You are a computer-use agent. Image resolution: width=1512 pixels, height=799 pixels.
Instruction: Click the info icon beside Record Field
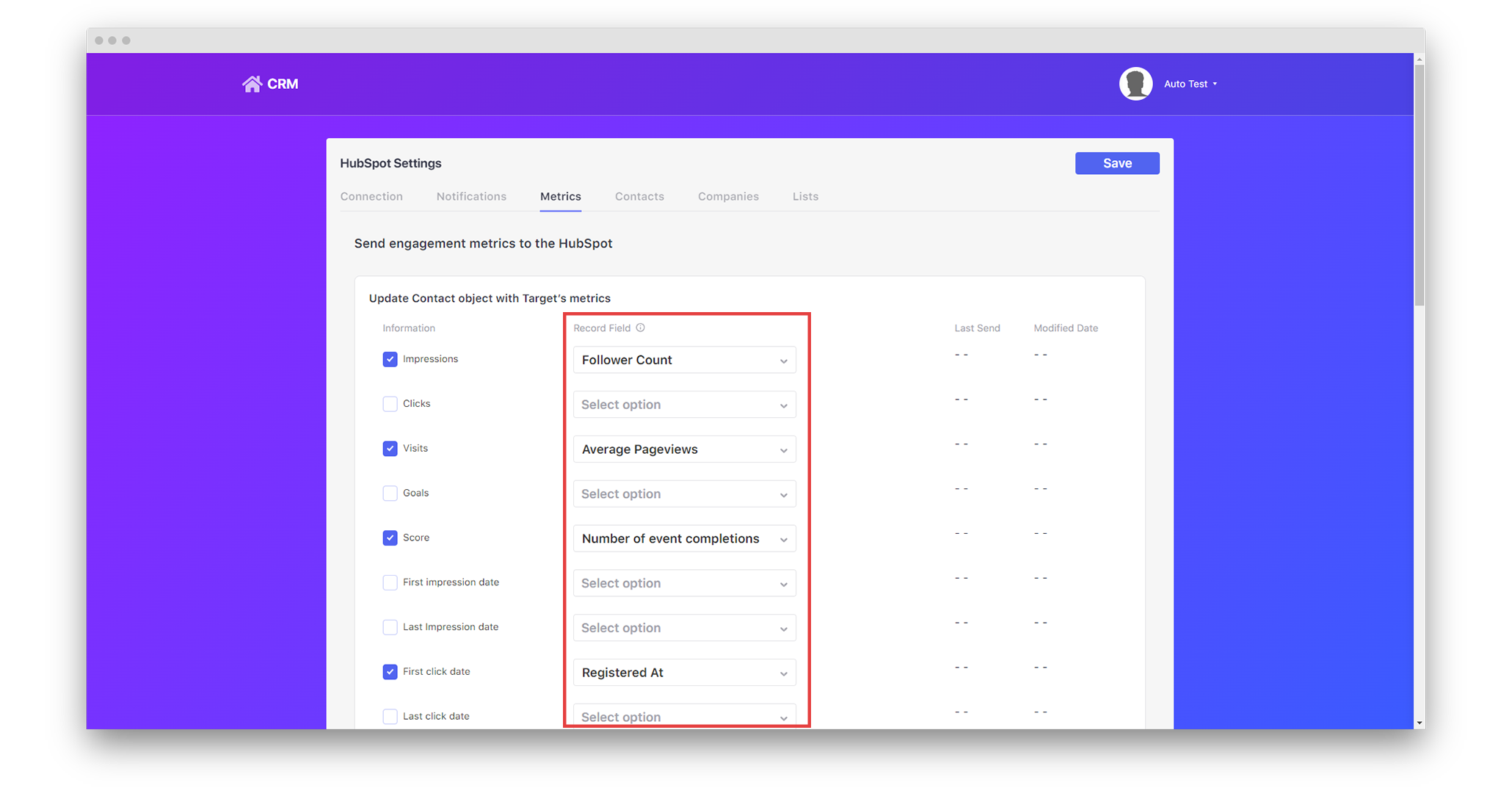point(640,328)
